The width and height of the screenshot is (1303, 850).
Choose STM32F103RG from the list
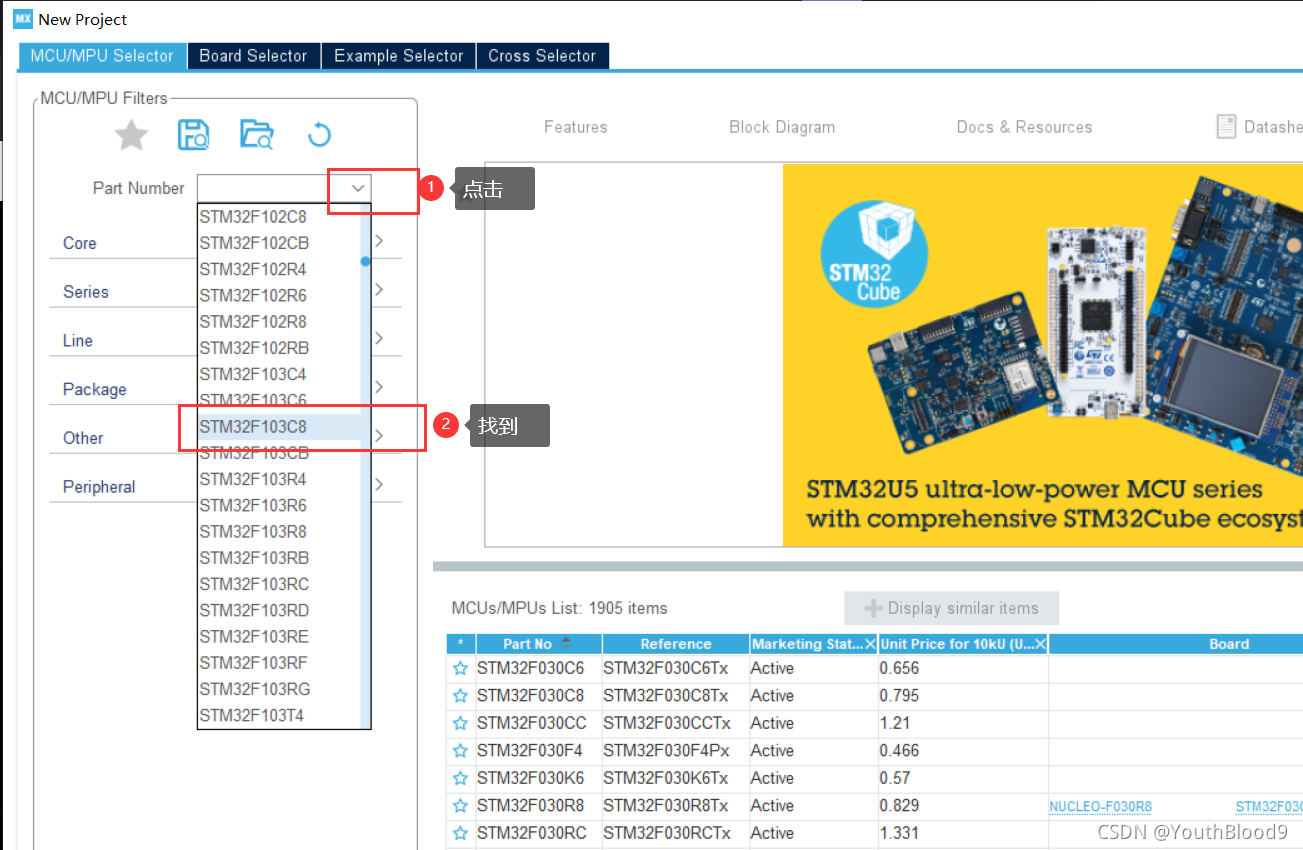[x=279, y=689]
